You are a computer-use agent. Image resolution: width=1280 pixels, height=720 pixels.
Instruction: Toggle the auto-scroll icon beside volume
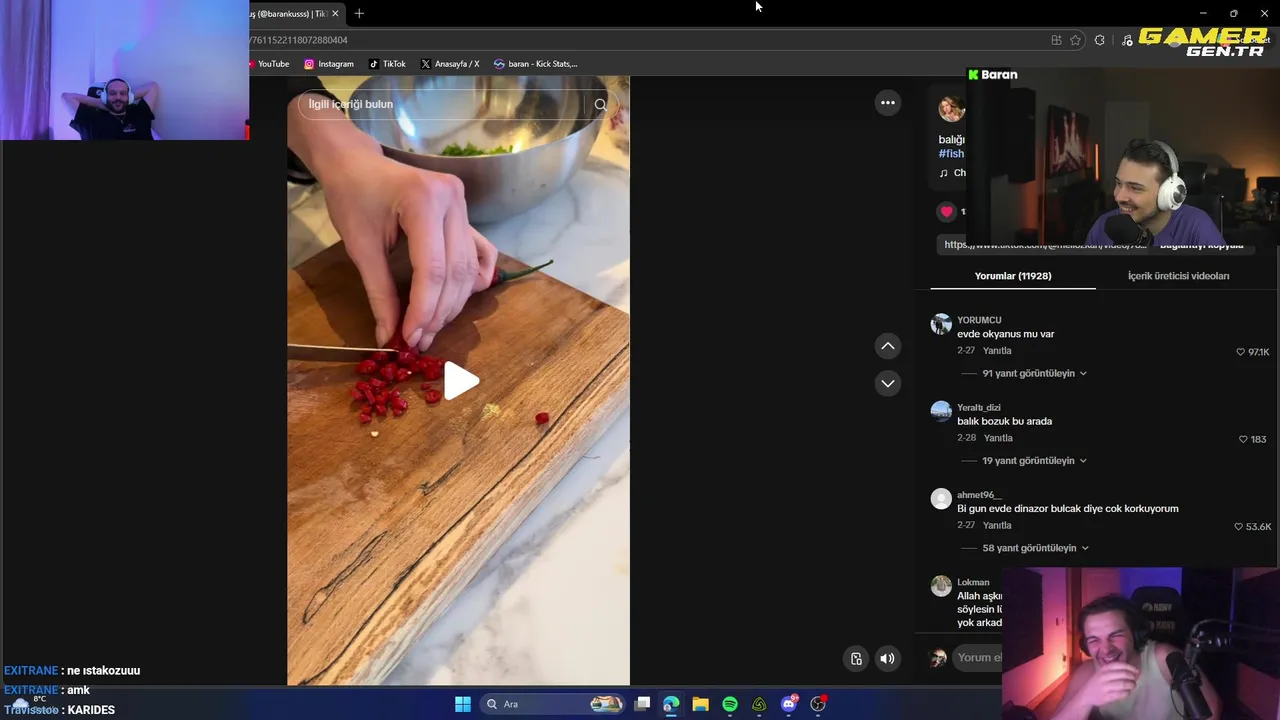856,658
